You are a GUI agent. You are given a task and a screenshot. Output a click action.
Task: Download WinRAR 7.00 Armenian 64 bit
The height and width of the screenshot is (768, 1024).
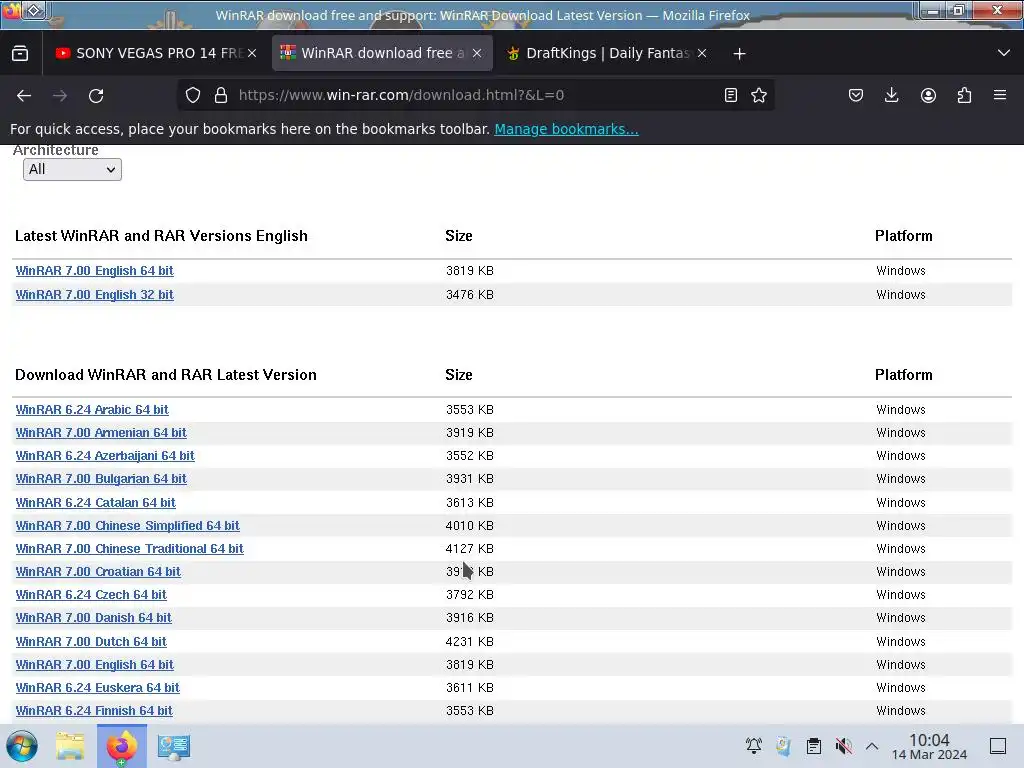(x=101, y=432)
